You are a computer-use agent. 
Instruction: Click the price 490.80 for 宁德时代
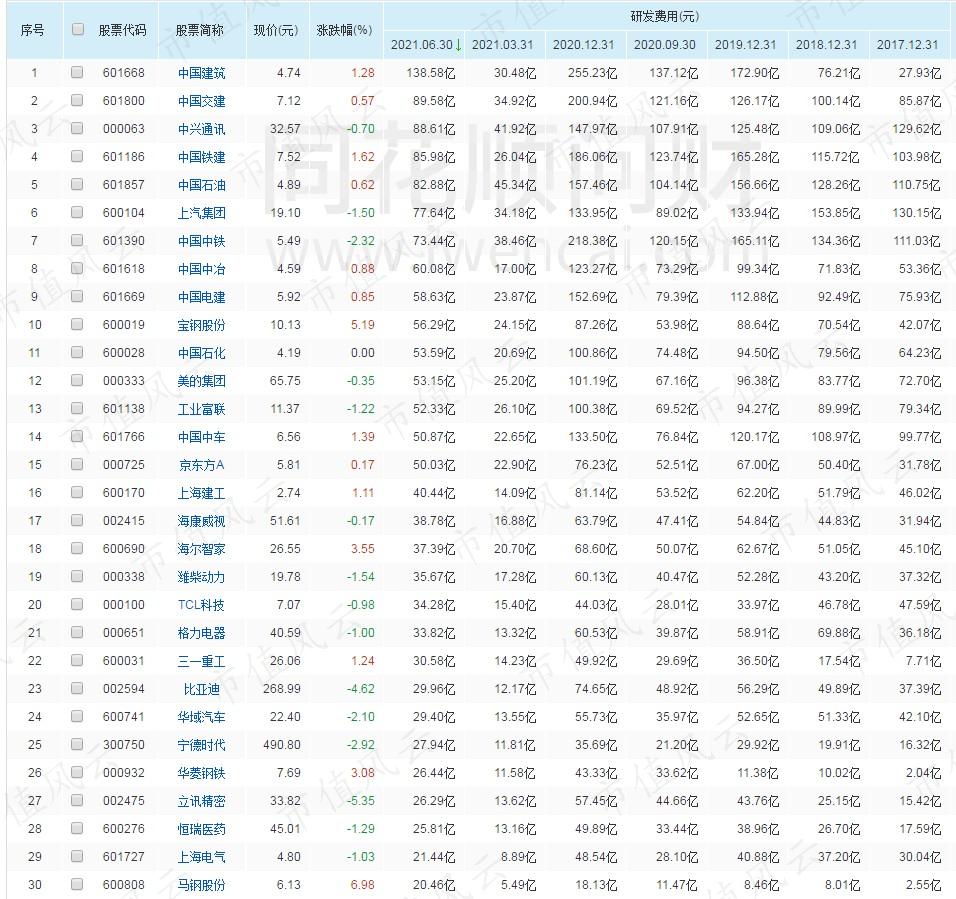point(282,745)
